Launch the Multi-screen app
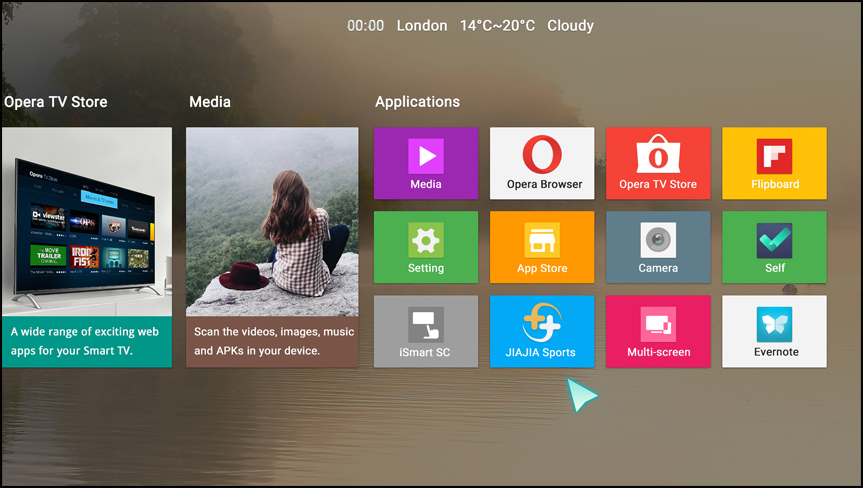The width and height of the screenshot is (863, 488). 658,331
